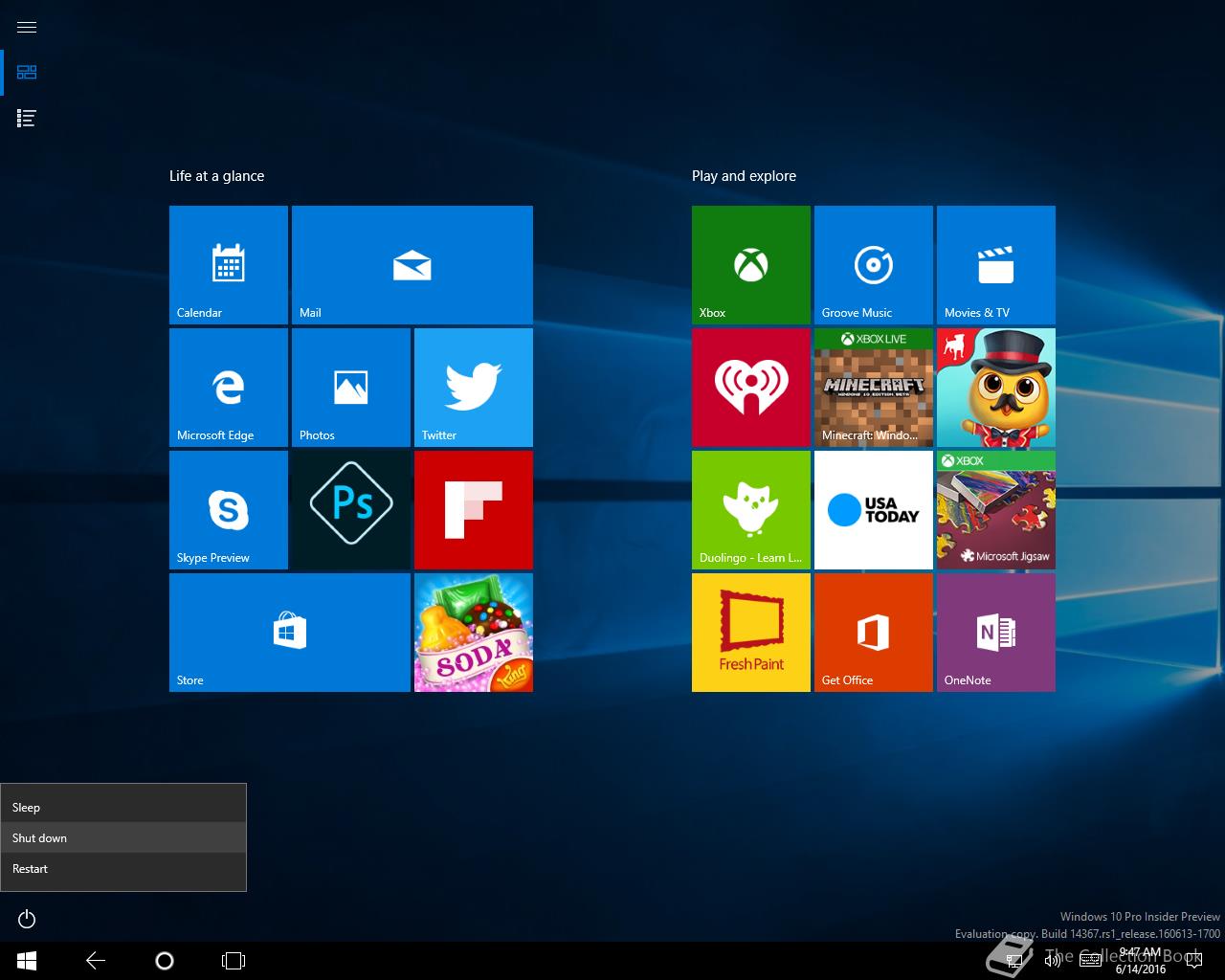Select Shut down from power menu
This screenshot has height=980, width=1225.
coord(123,838)
